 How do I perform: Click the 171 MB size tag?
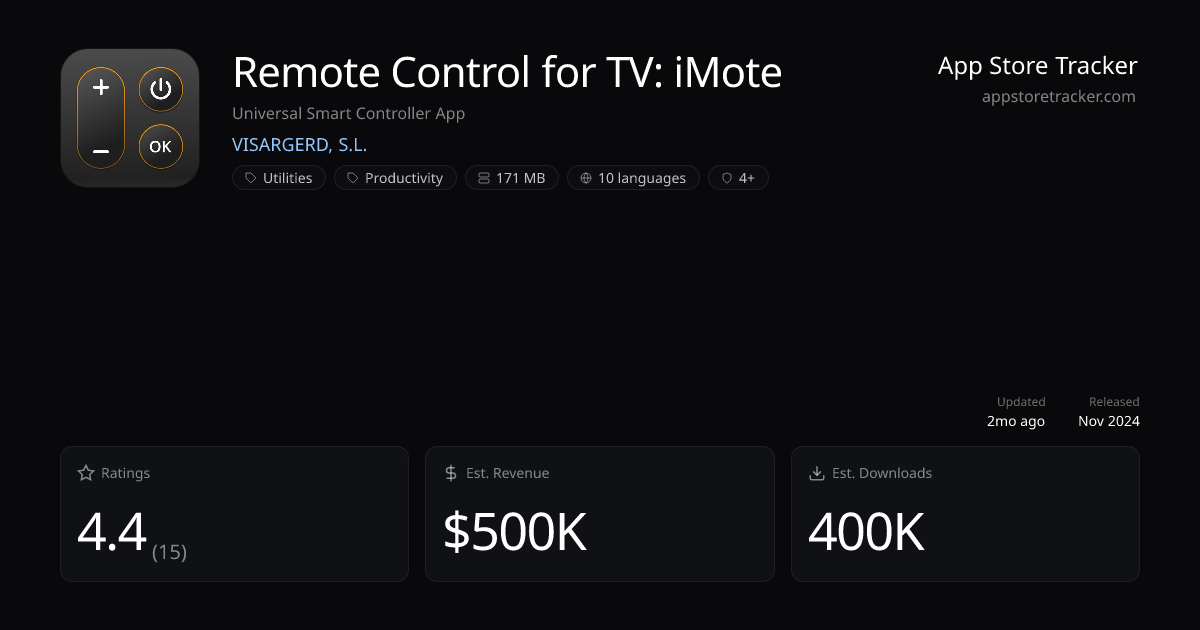[x=511, y=178]
